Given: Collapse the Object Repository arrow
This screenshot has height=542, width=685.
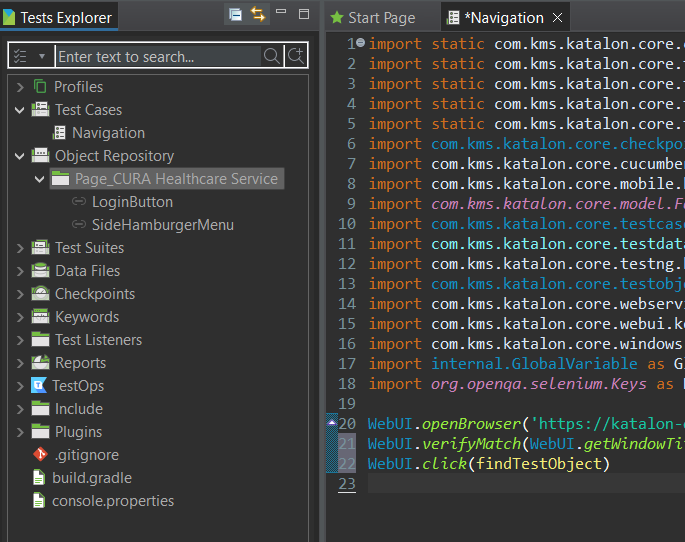Looking at the screenshot, I should click(x=20, y=156).
